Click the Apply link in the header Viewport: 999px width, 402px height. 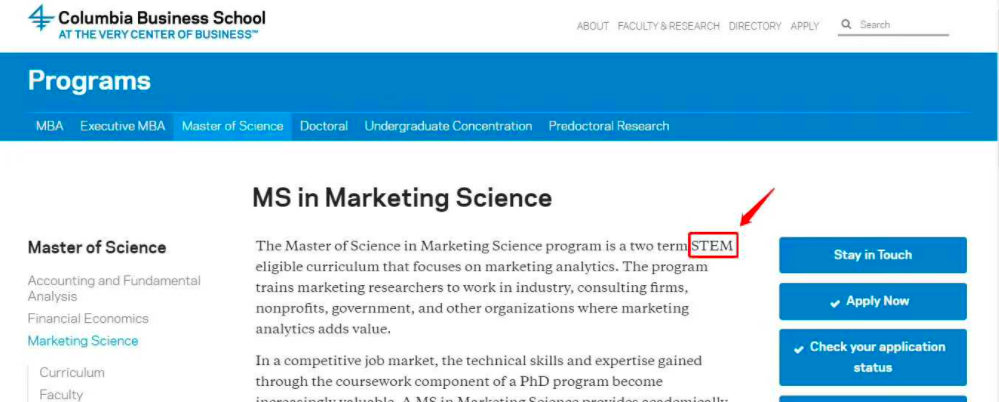point(804,26)
